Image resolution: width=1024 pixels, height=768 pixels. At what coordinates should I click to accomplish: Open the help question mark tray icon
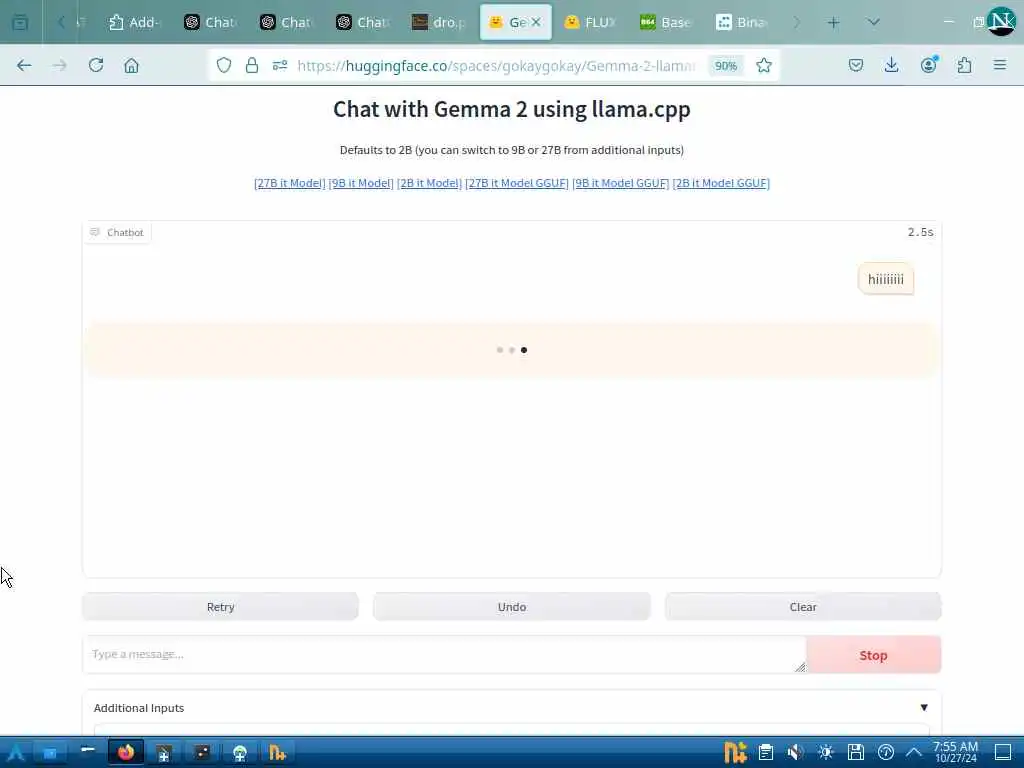(x=886, y=752)
